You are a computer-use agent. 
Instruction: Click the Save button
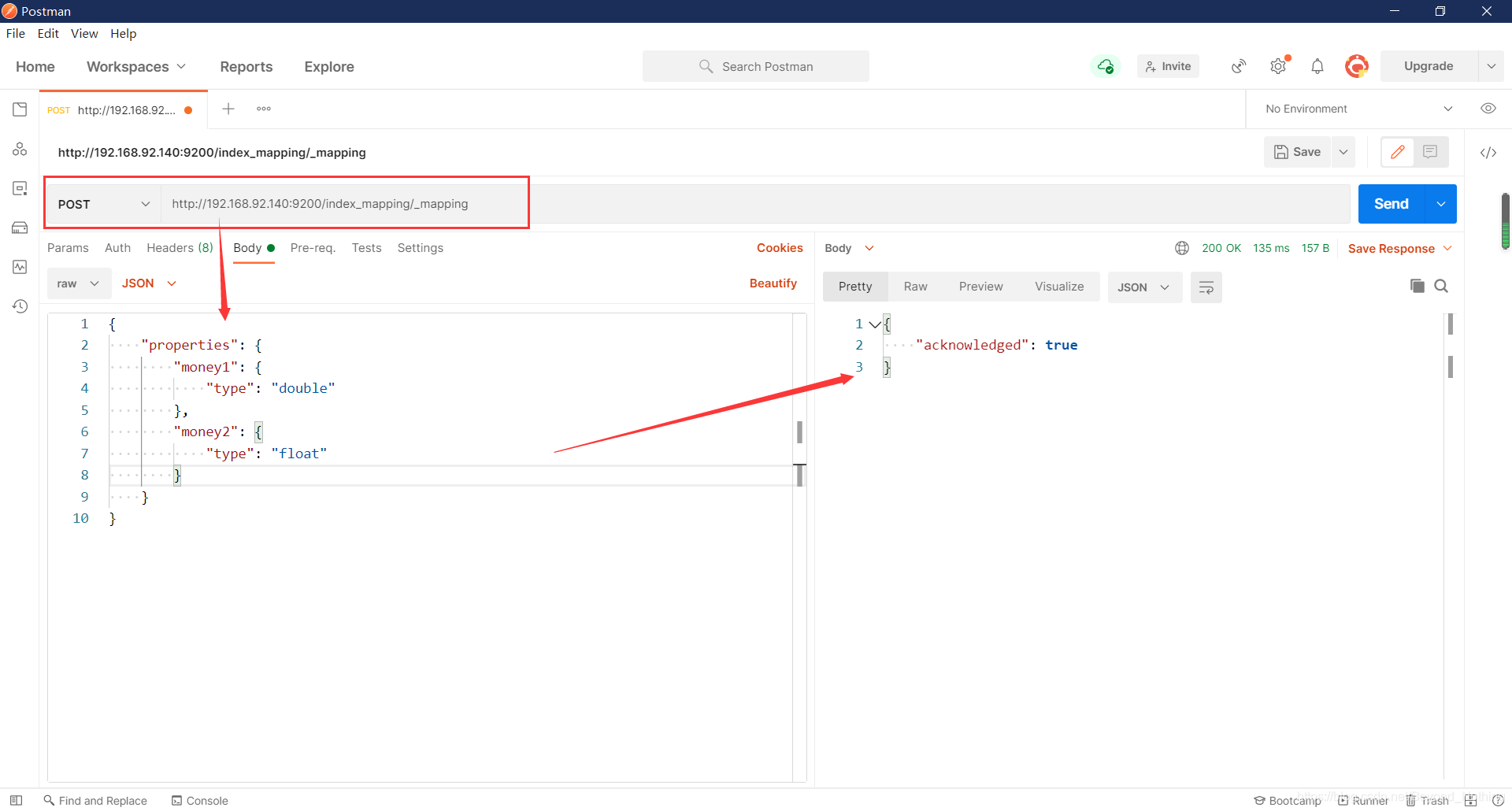tap(1298, 152)
